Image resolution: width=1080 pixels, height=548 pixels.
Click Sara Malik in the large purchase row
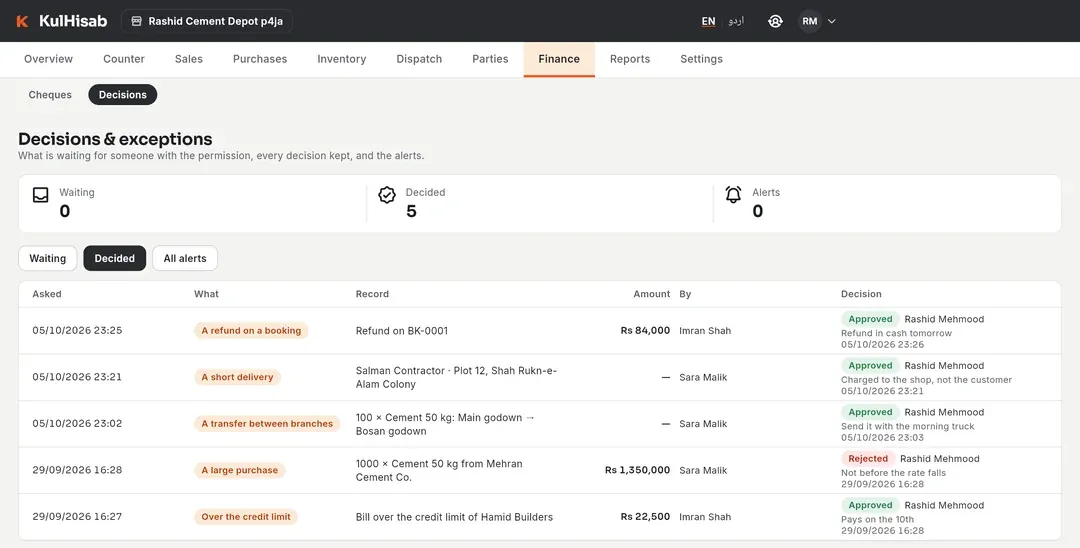pos(703,470)
